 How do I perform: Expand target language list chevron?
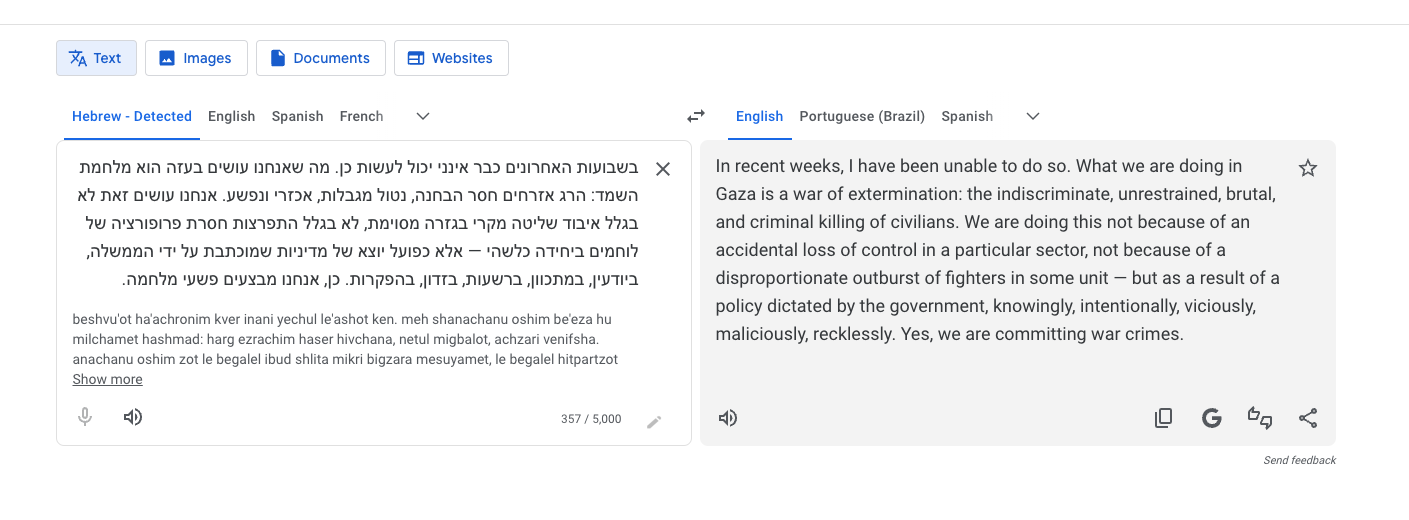click(1033, 116)
